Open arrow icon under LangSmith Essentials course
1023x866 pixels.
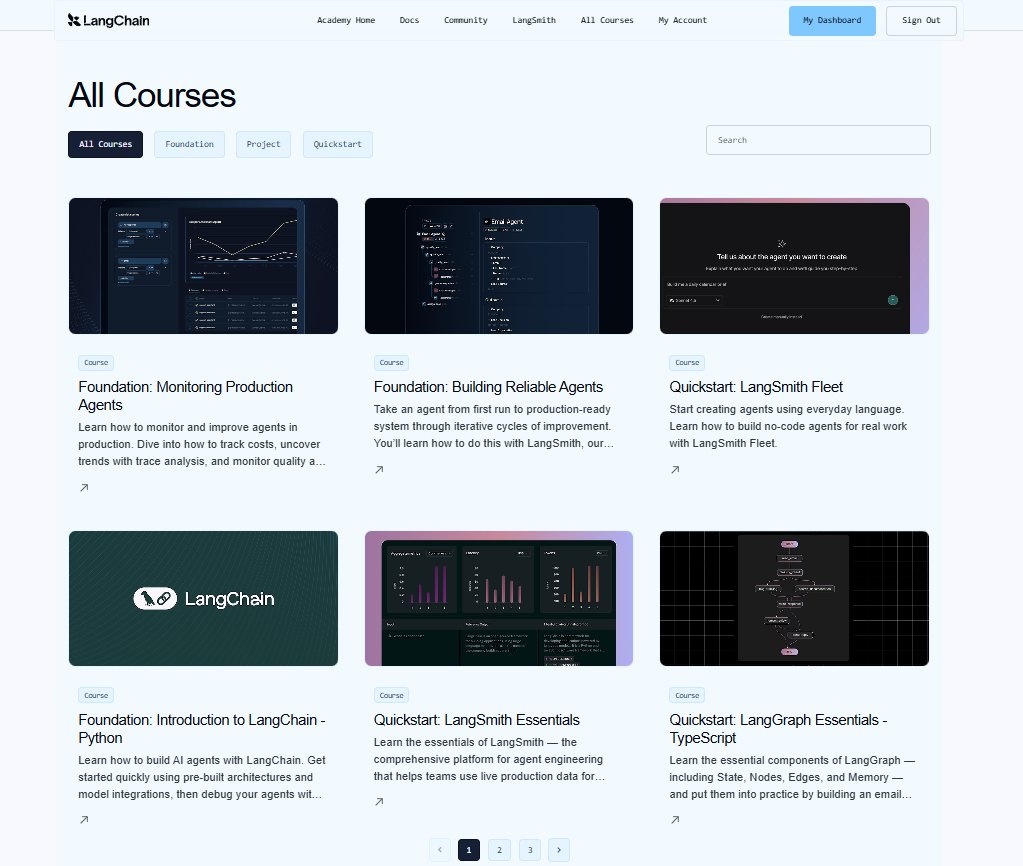(x=379, y=801)
